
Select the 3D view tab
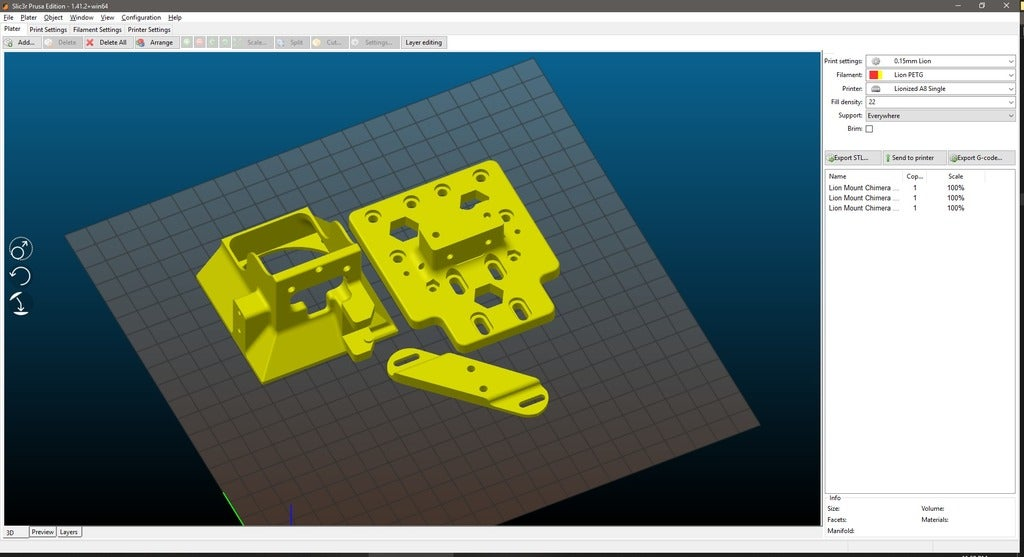[16, 532]
